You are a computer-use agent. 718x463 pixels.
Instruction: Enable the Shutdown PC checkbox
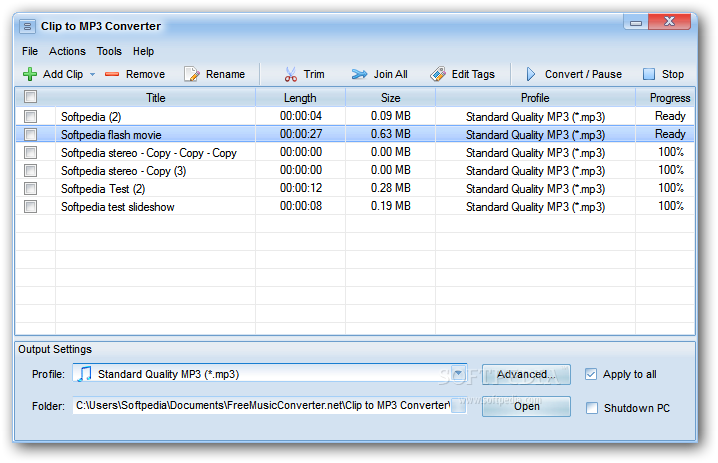point(592,408)
